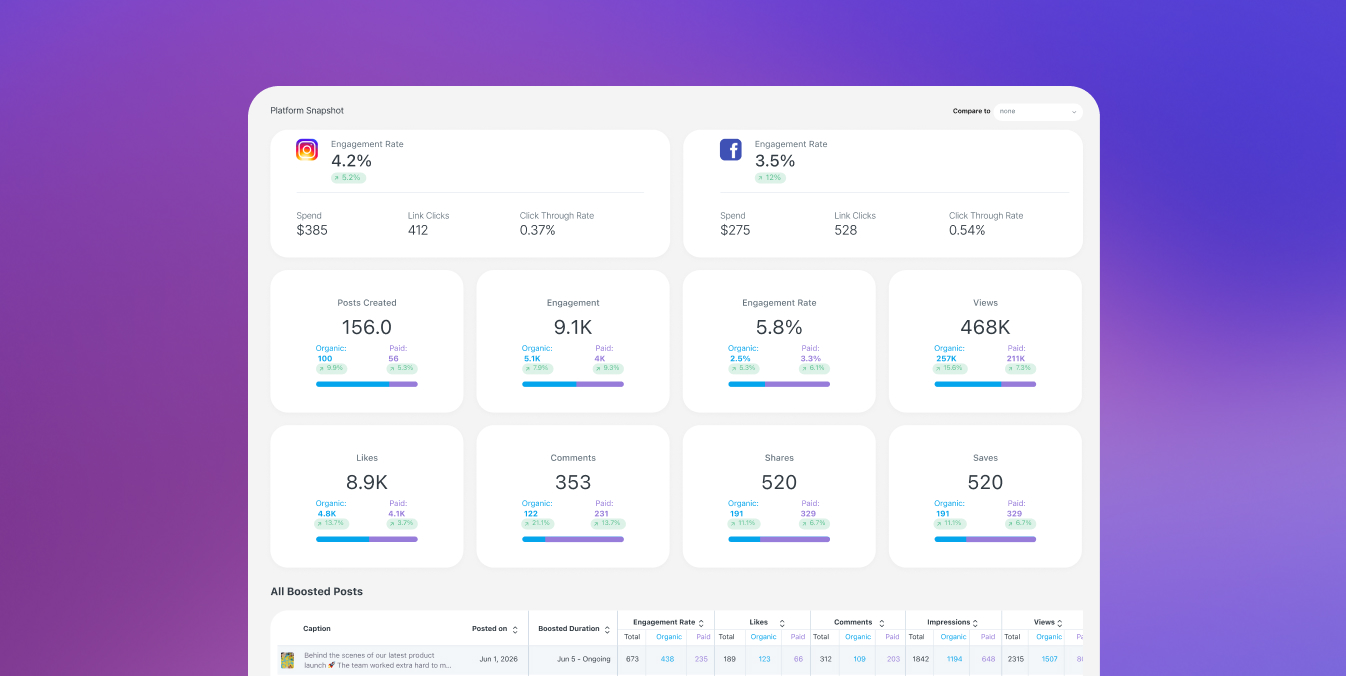Screen dimensions: 1346x676
Task: Click Engagement paid 9.3% badge
Action: (x=609, y=368)
